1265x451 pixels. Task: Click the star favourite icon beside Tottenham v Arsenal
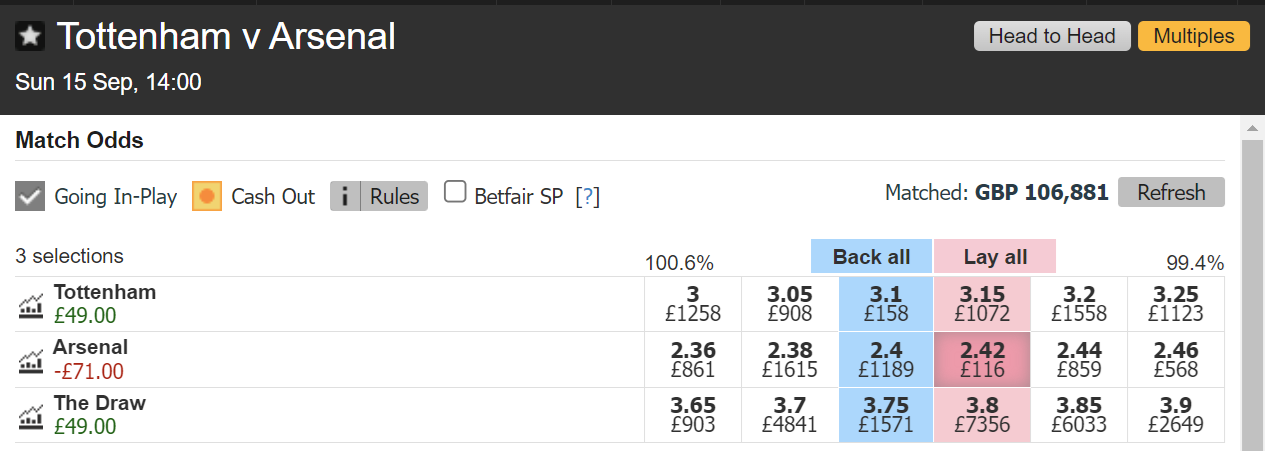pyautogui.click(x=30, y=37)
